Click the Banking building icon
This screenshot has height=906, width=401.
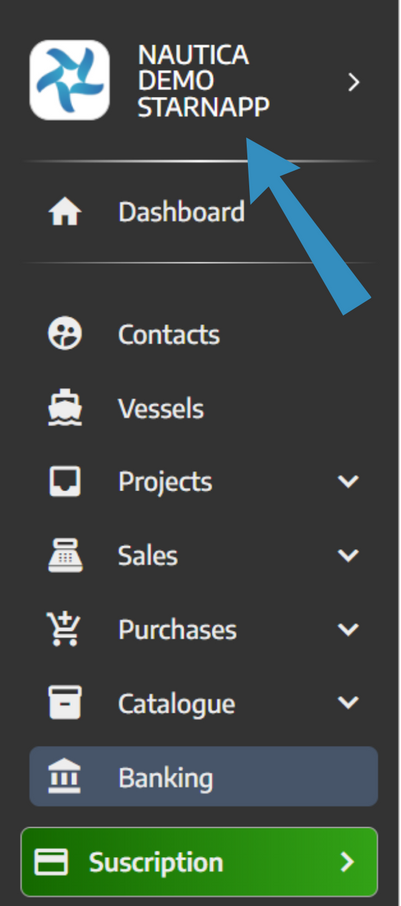pyautogui.click(x=65, y=777)
